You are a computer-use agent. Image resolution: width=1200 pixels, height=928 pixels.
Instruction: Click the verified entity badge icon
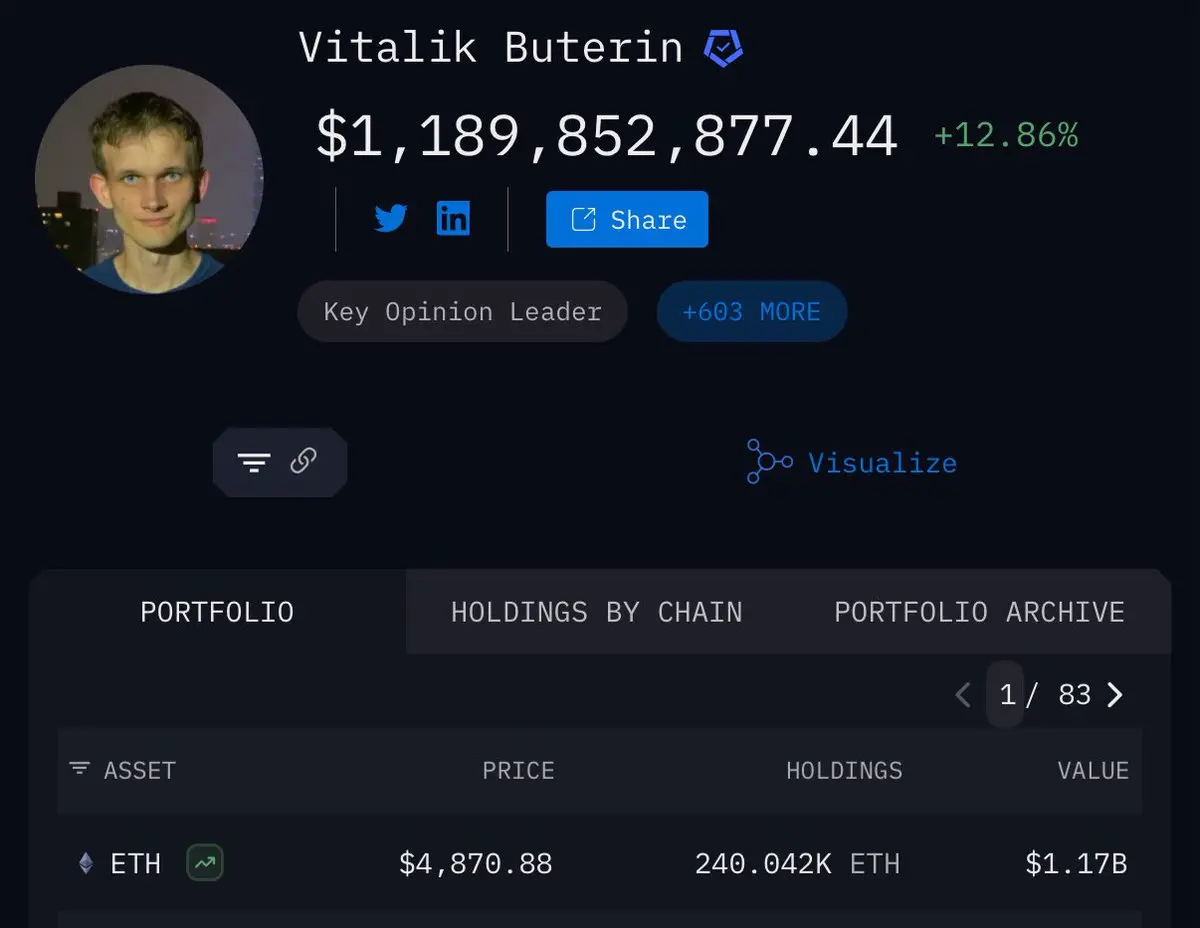[x=723, y=48]
